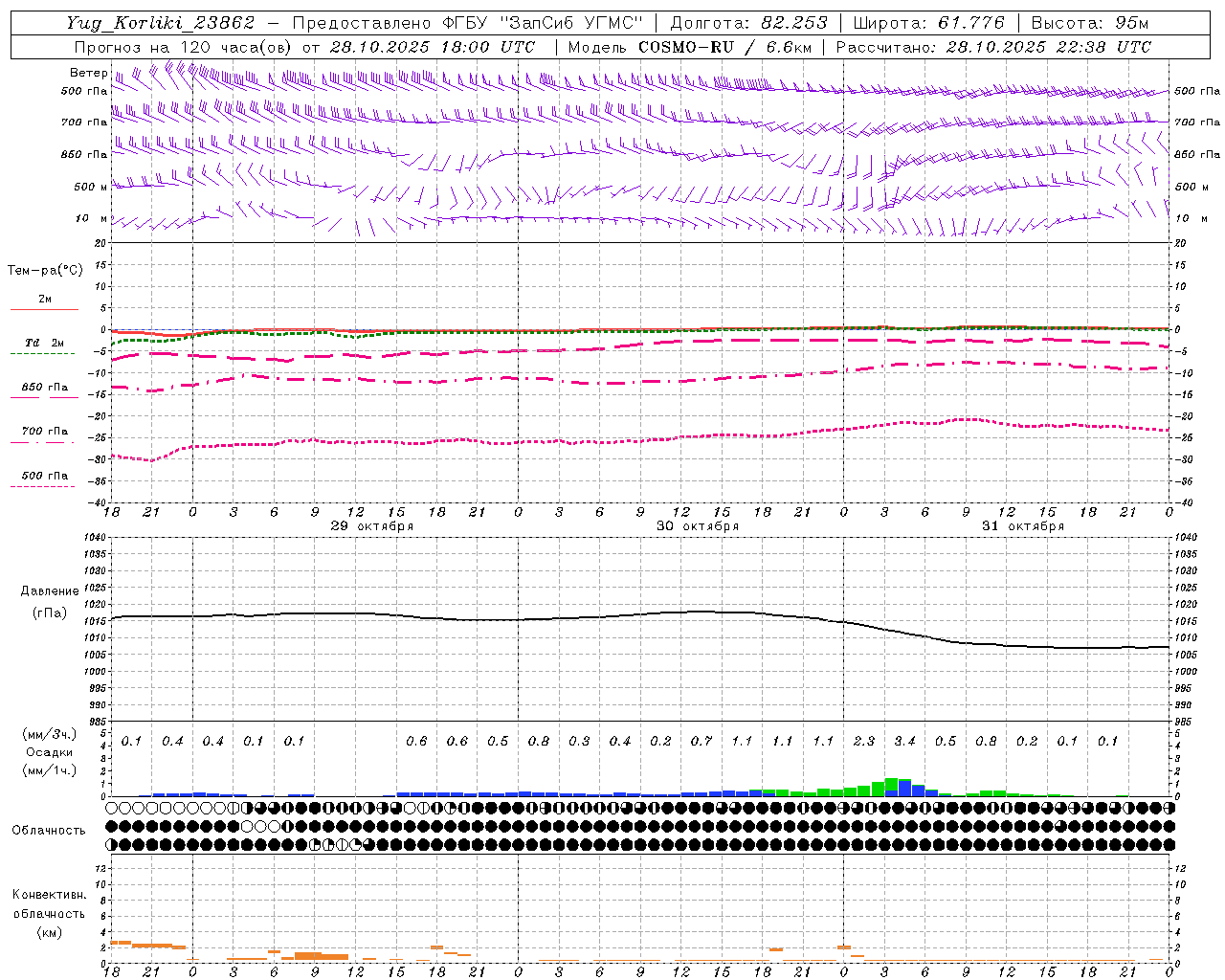This screenshot has height=980, width=1225.
Task: Click the black pressure curve line
Action: (x=640, y=614)
